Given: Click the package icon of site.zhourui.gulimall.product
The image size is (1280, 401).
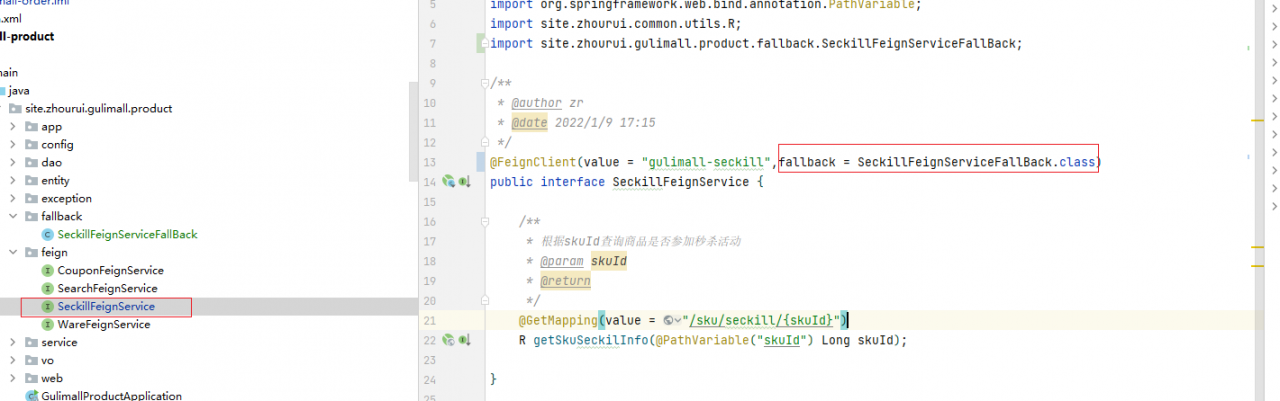Looking at the screenshot, I should click(x=15, y=108).
